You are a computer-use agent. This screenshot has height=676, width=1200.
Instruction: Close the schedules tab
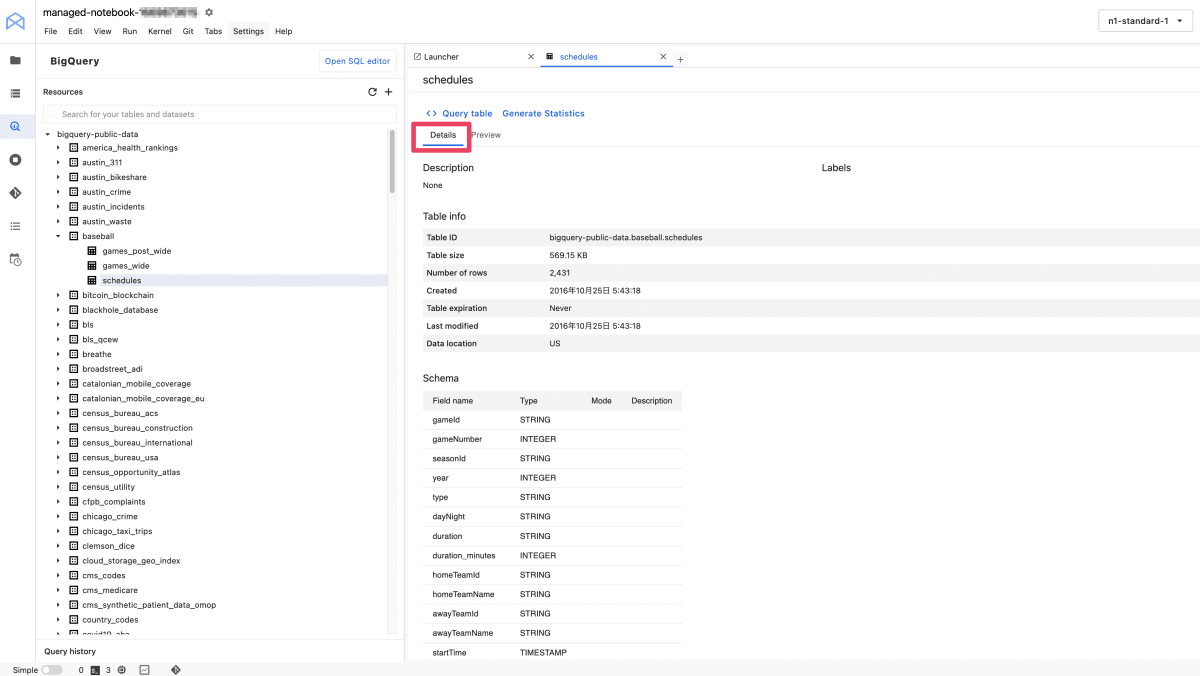663,57
